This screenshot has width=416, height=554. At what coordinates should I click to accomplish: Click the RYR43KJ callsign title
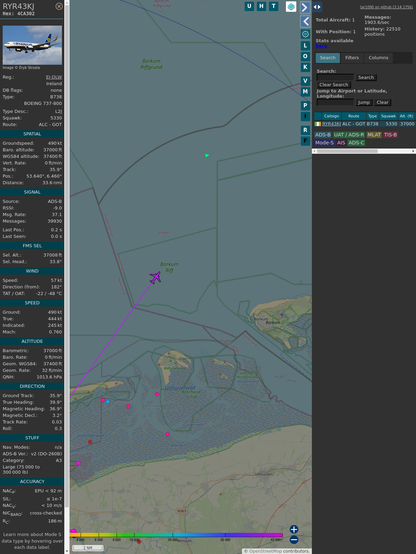[x=18, y=6]
